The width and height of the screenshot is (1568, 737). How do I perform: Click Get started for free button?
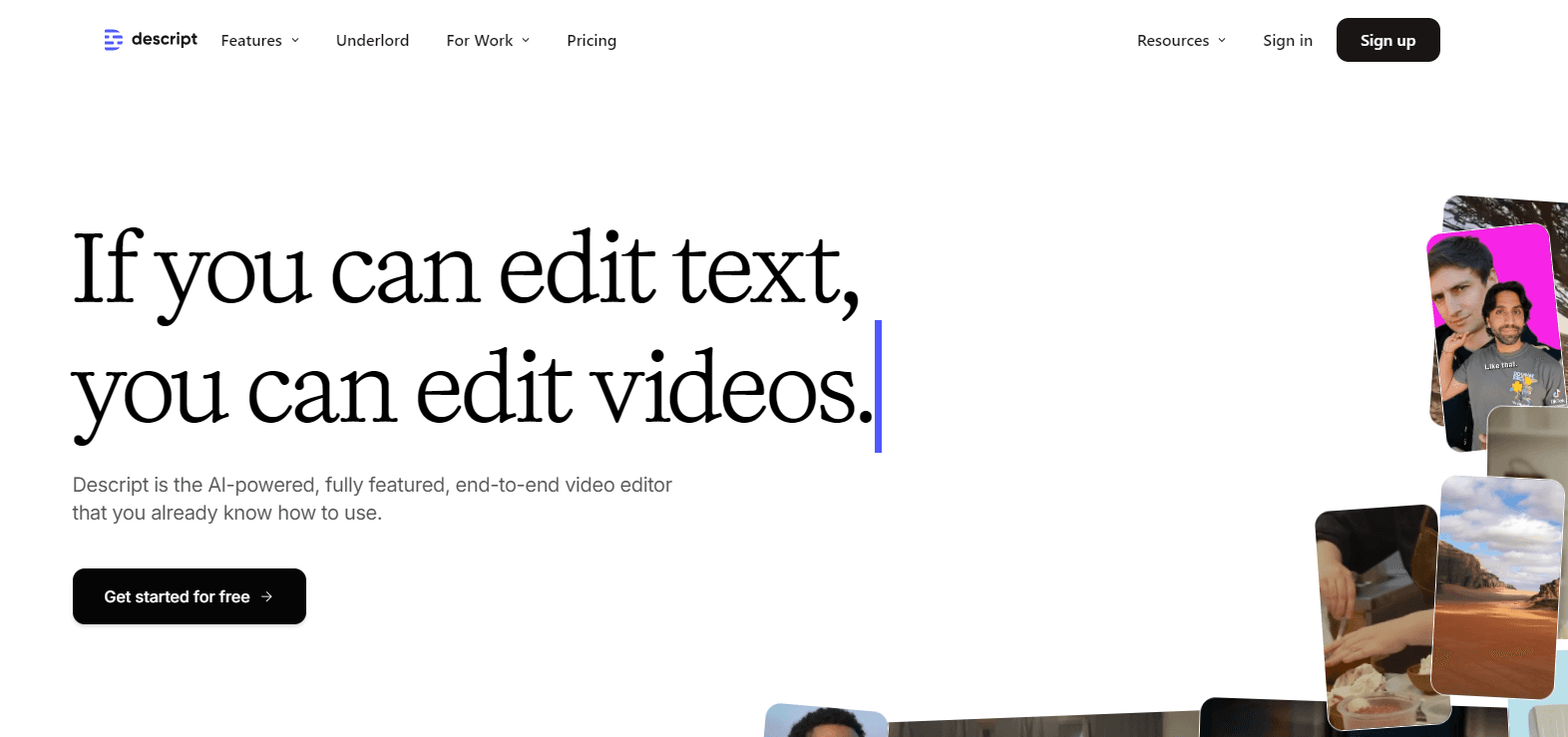coord(190,596)
